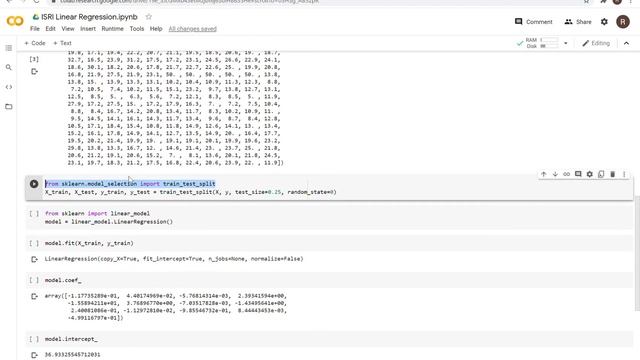Add a new Code cell
Viewport: 640px width, 360px height.
(35, 43)
